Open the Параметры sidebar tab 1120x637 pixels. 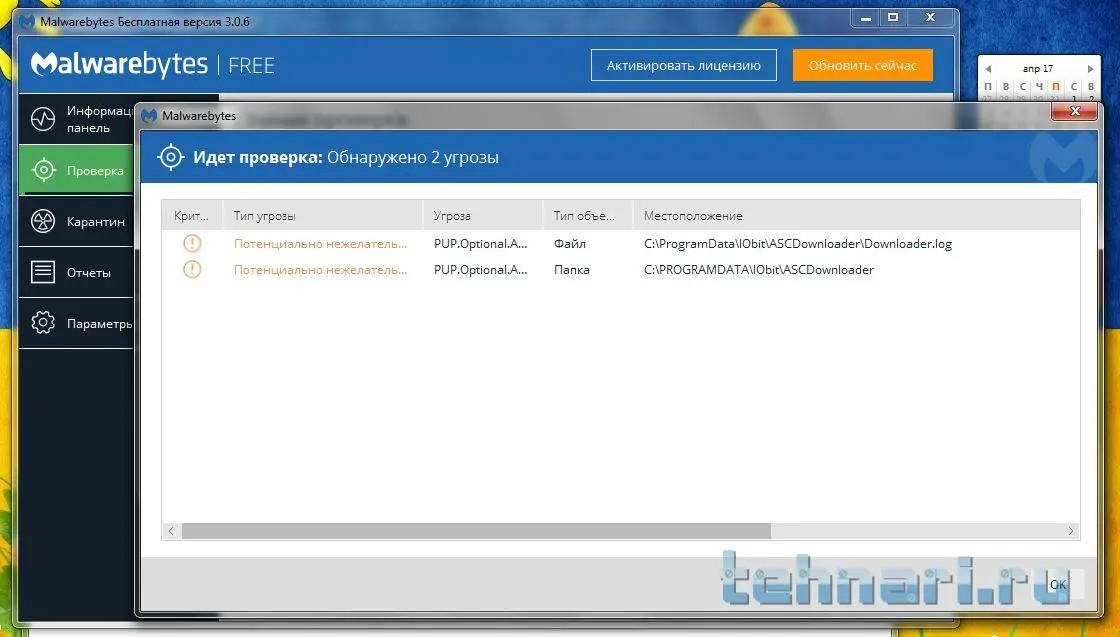tap(76, 323)
